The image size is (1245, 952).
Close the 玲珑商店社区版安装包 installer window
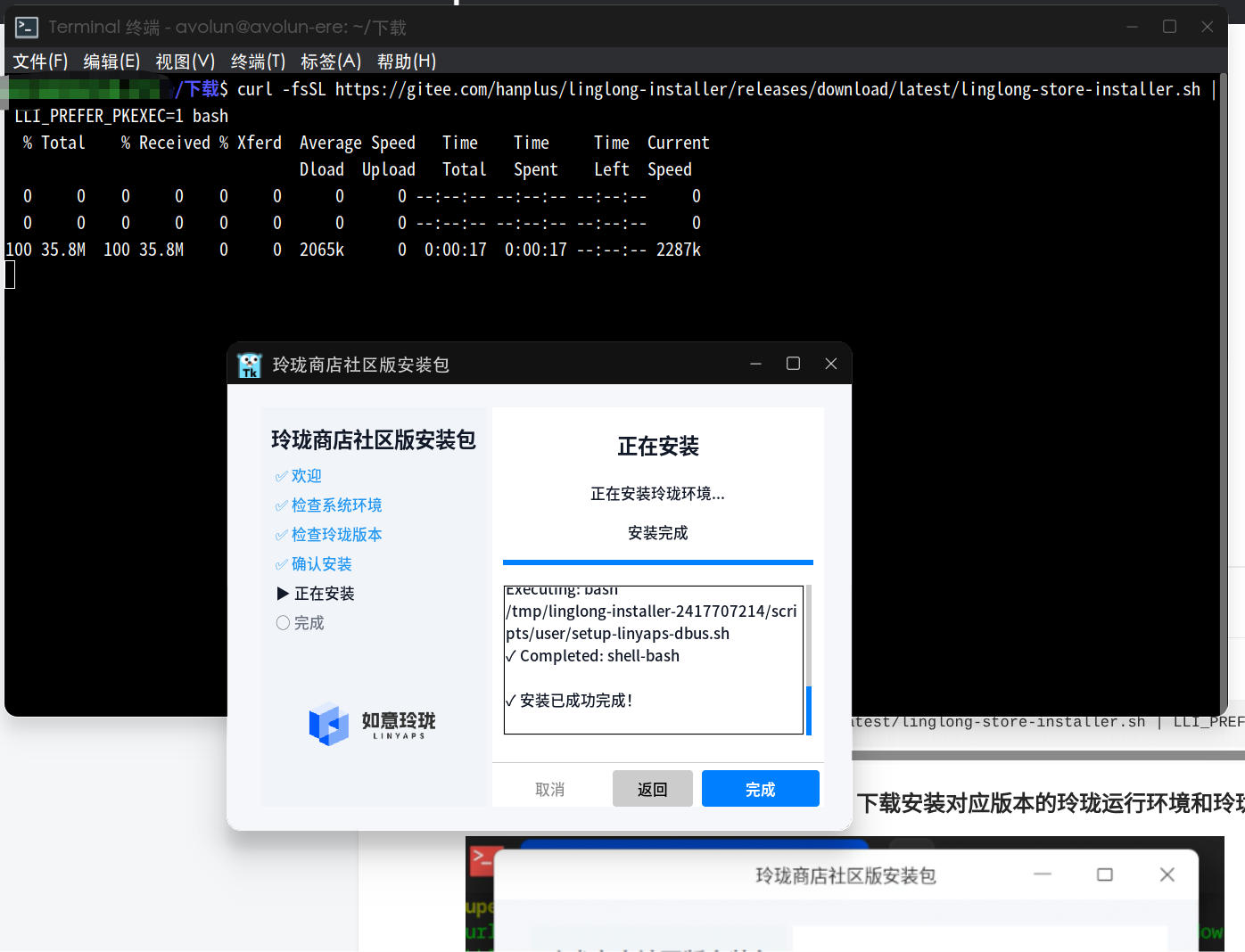[x=831, y=364]
